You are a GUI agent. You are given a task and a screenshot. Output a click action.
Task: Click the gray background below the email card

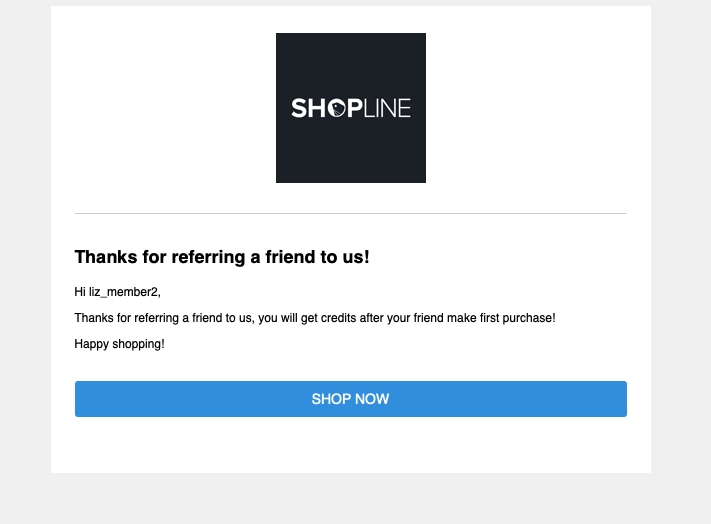click(351, 499)
